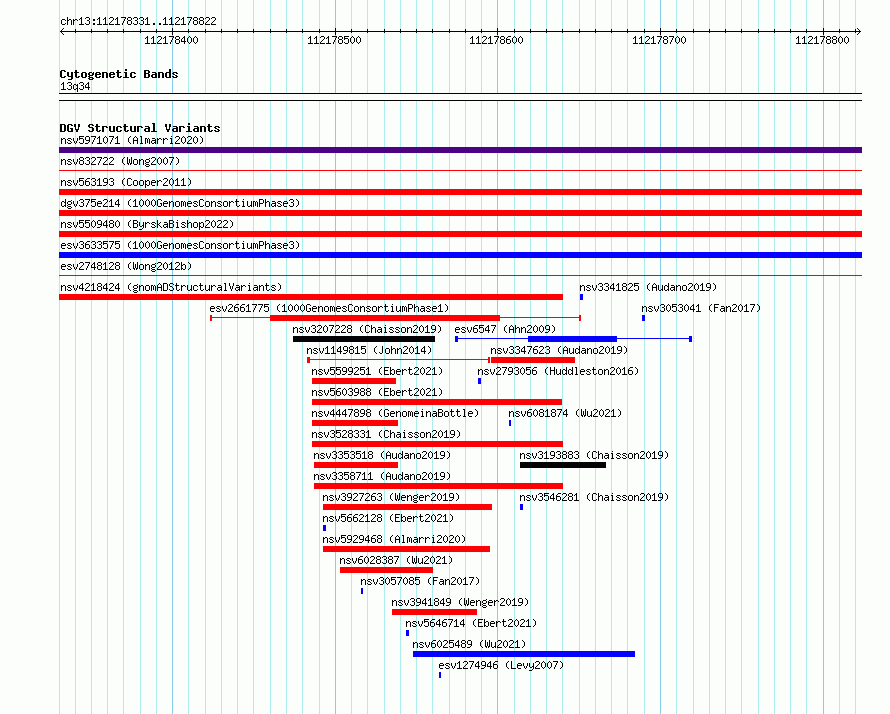Click the 112178600 ruler position
The width and height of the screenshot is (890, 714).
pos(496,40)
